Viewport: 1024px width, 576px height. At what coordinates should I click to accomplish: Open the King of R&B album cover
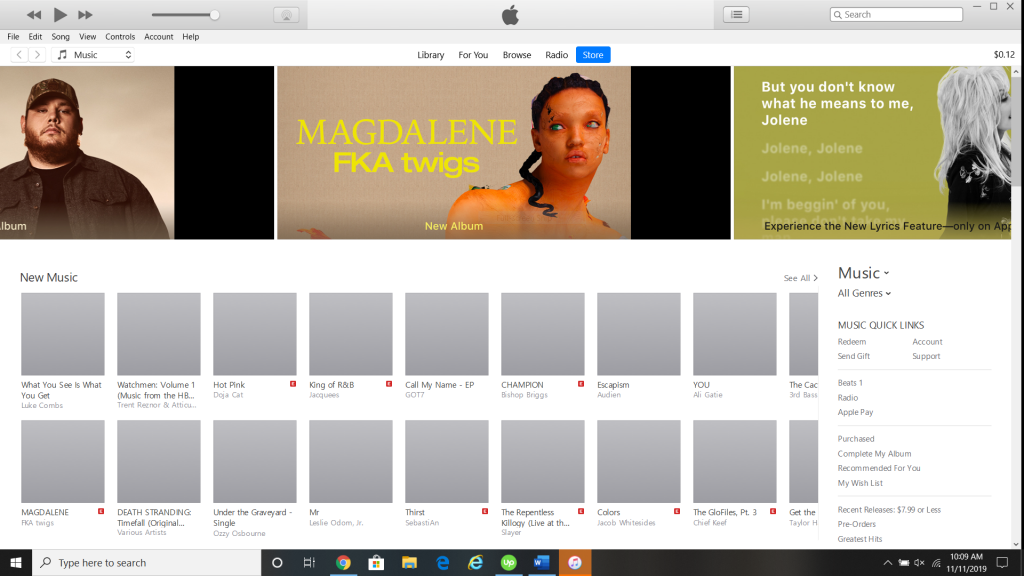coord(351,334)
